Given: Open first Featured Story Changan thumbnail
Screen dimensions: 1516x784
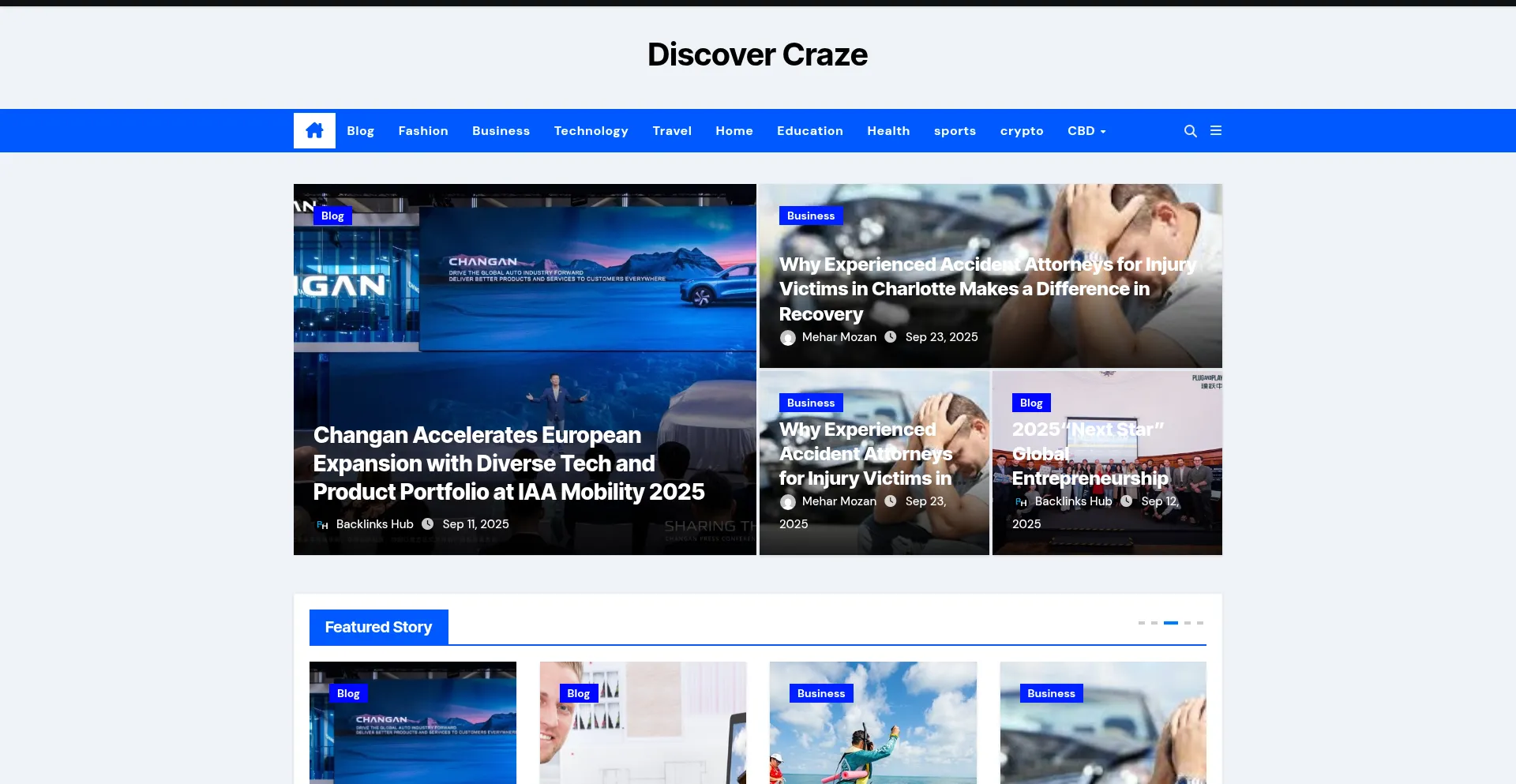Looking at the screenshot, I should (413, 723).
